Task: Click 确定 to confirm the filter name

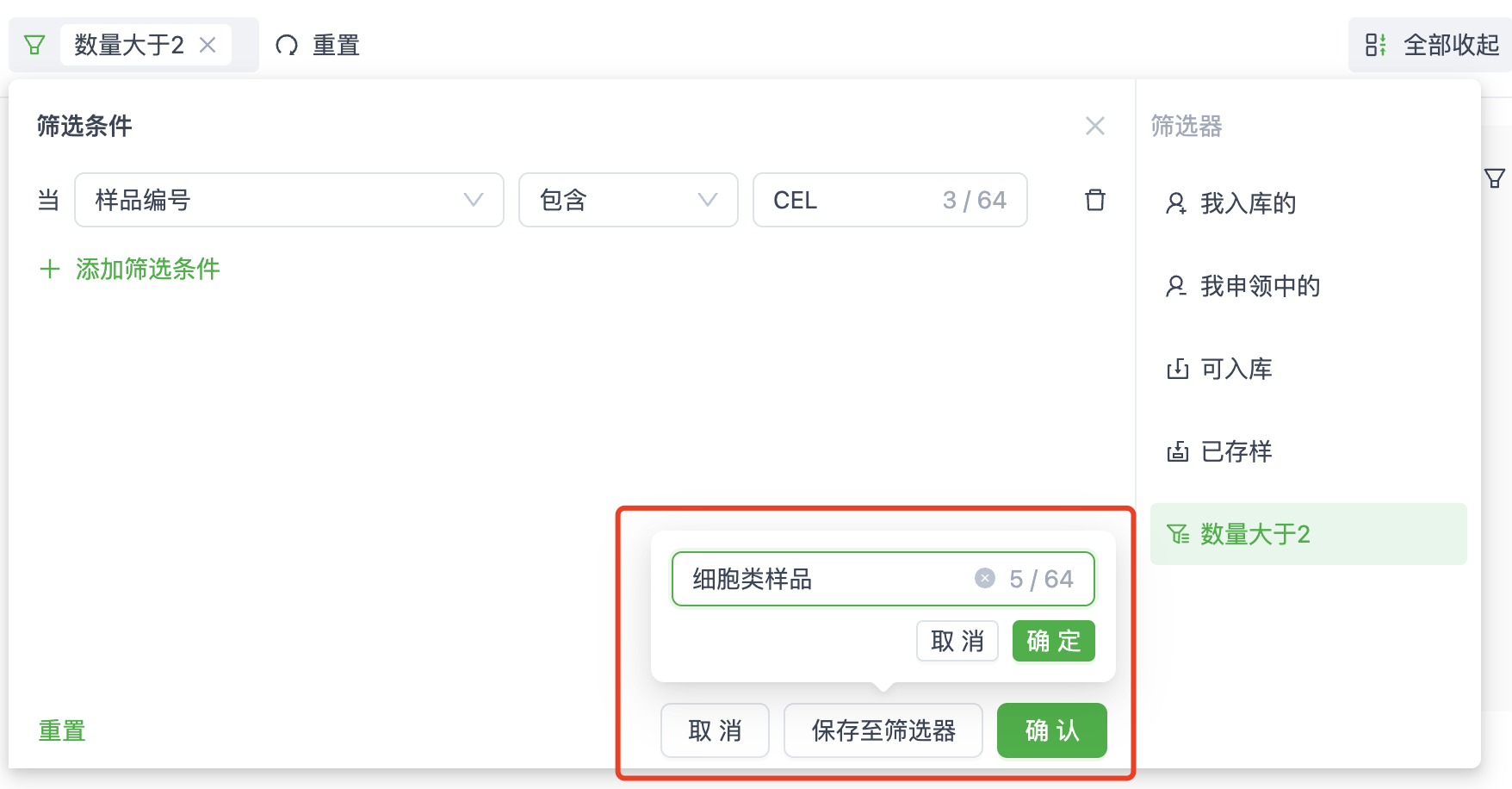Action: tap(1052, 641)
